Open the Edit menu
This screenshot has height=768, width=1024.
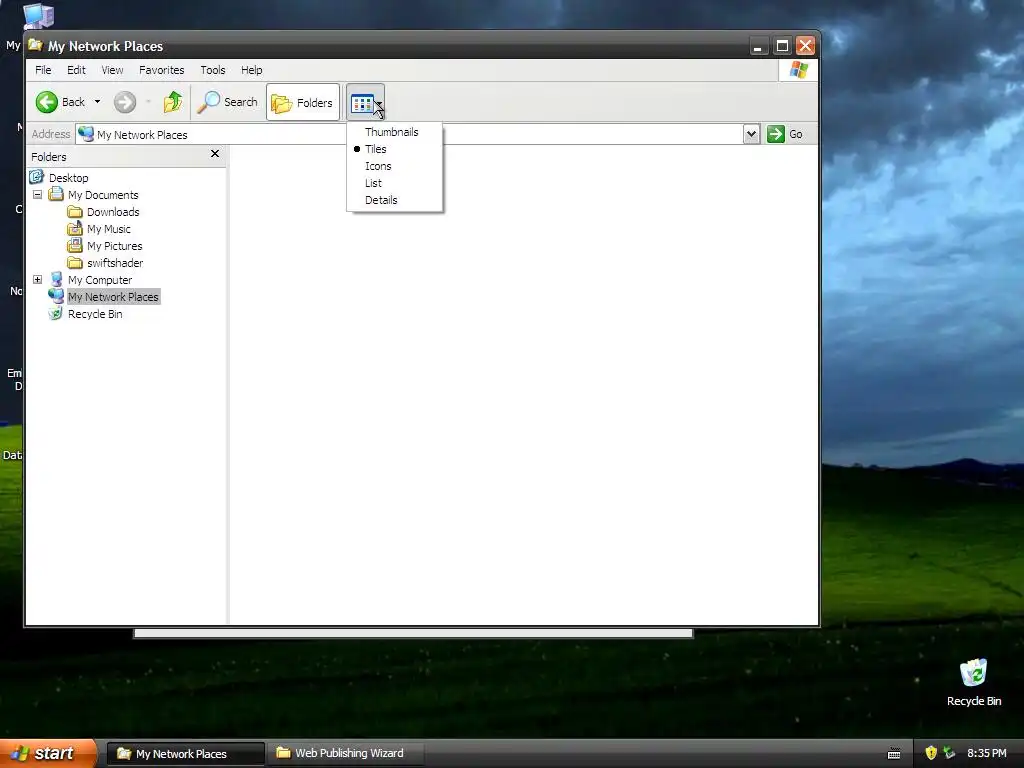[76, 70]
